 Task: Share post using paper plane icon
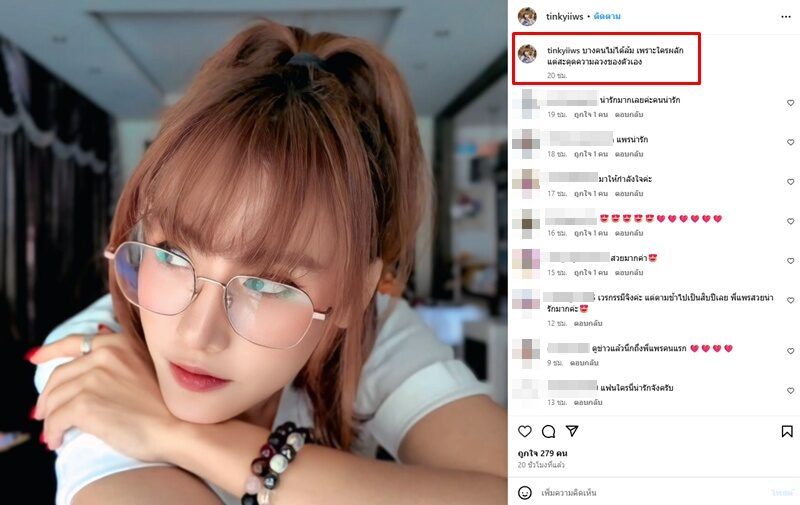click(572, 431)
